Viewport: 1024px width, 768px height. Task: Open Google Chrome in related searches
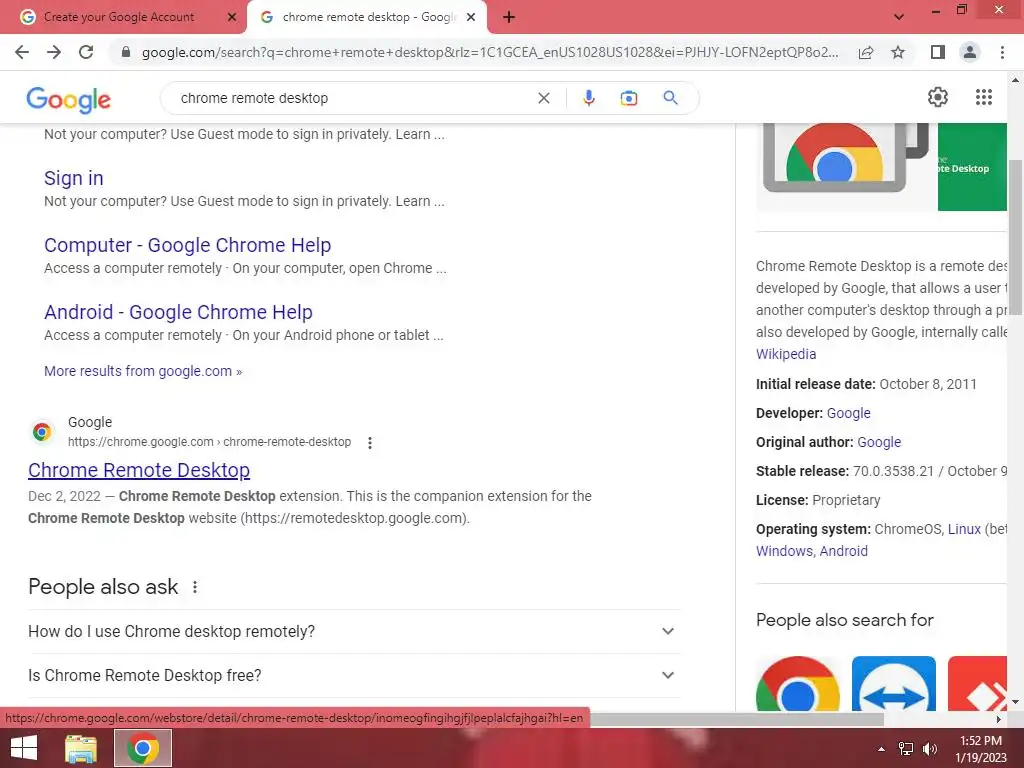pyautogui.click(x=797, y=683)
